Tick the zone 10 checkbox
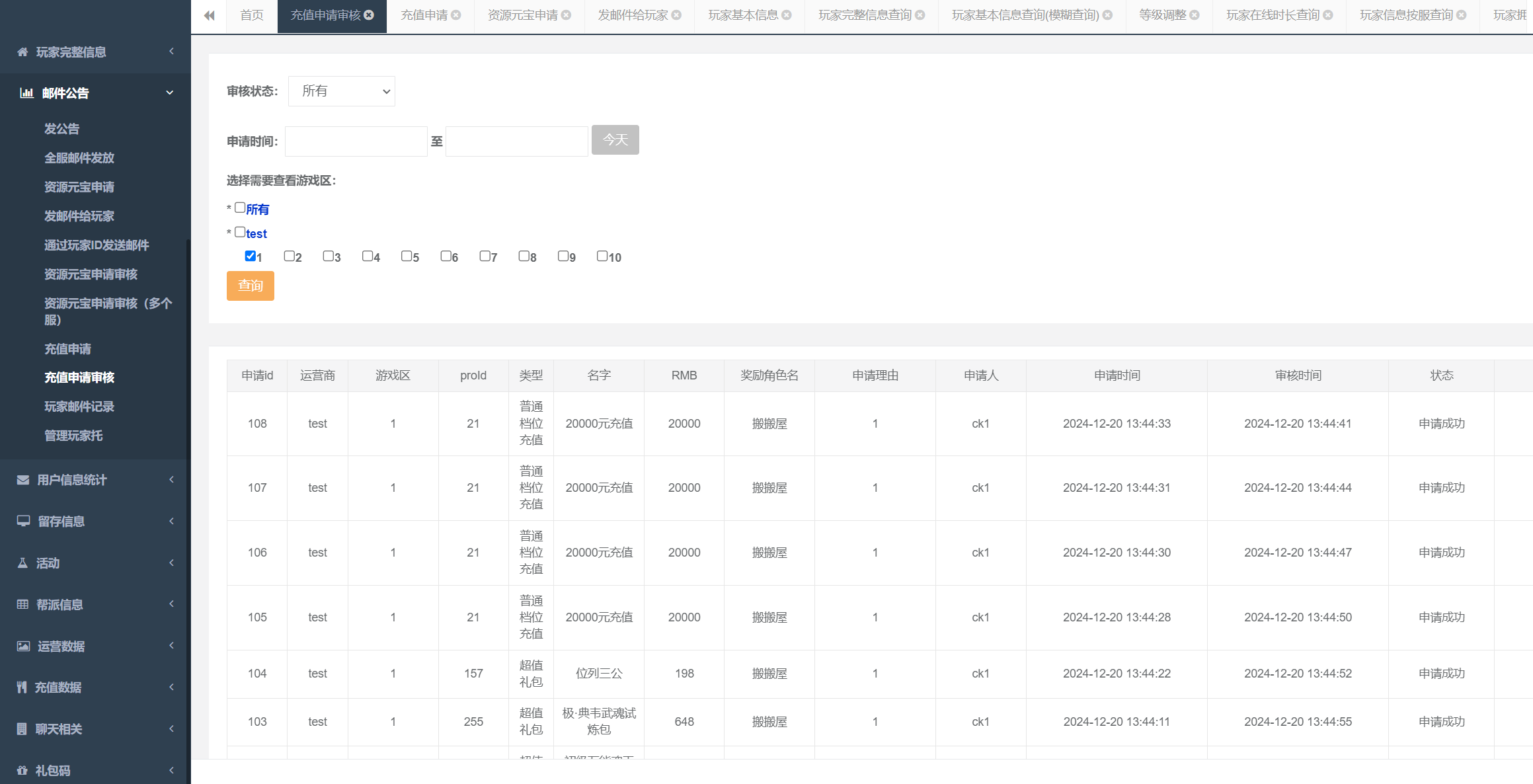The image size is (1533, 784). click(602, 256)
